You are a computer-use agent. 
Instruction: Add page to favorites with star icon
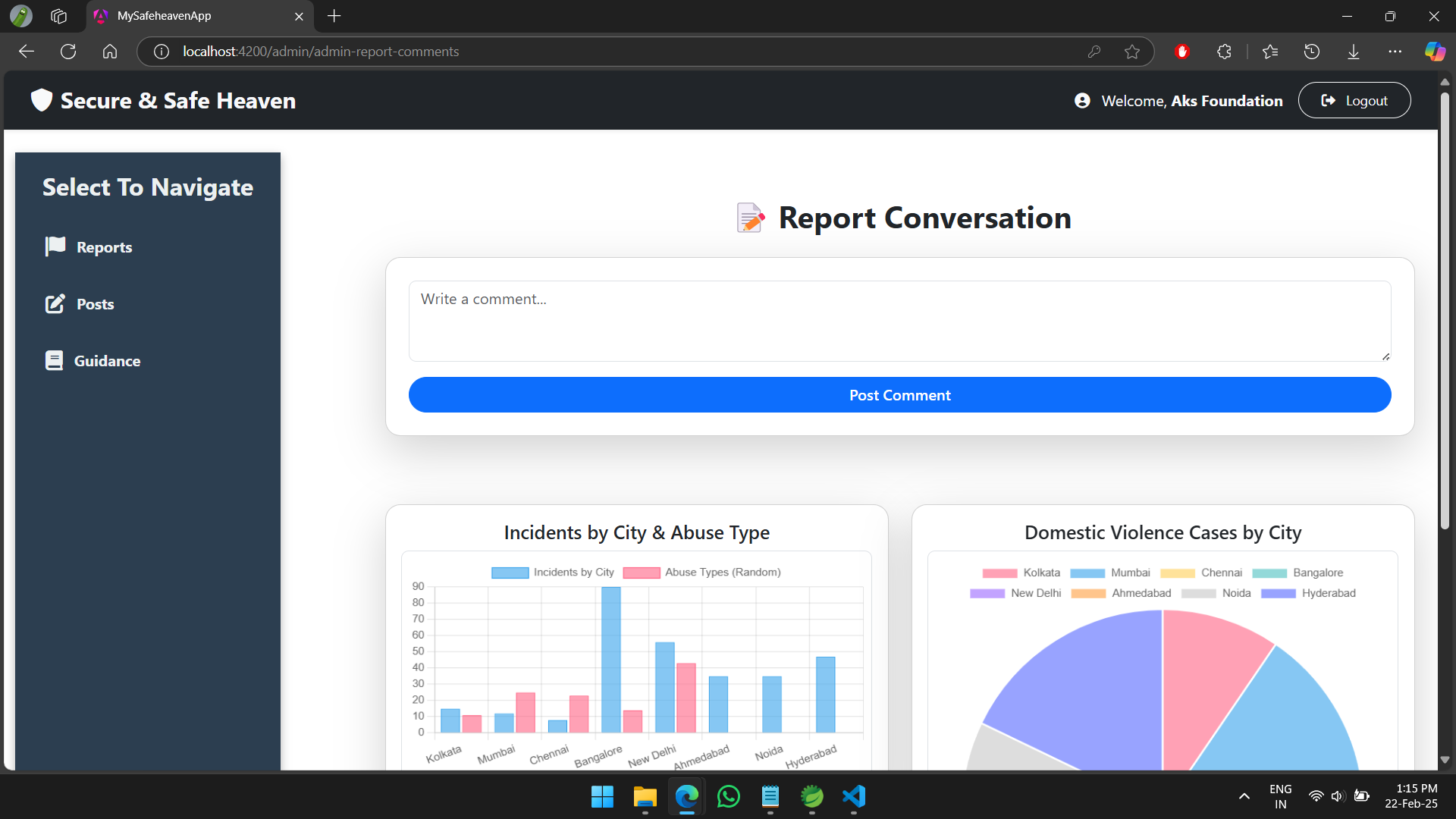[x=1132, y=52]
